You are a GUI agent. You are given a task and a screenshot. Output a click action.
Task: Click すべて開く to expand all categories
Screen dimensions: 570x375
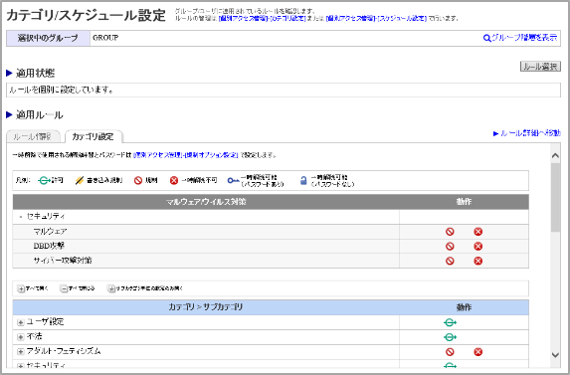[33, 289]
